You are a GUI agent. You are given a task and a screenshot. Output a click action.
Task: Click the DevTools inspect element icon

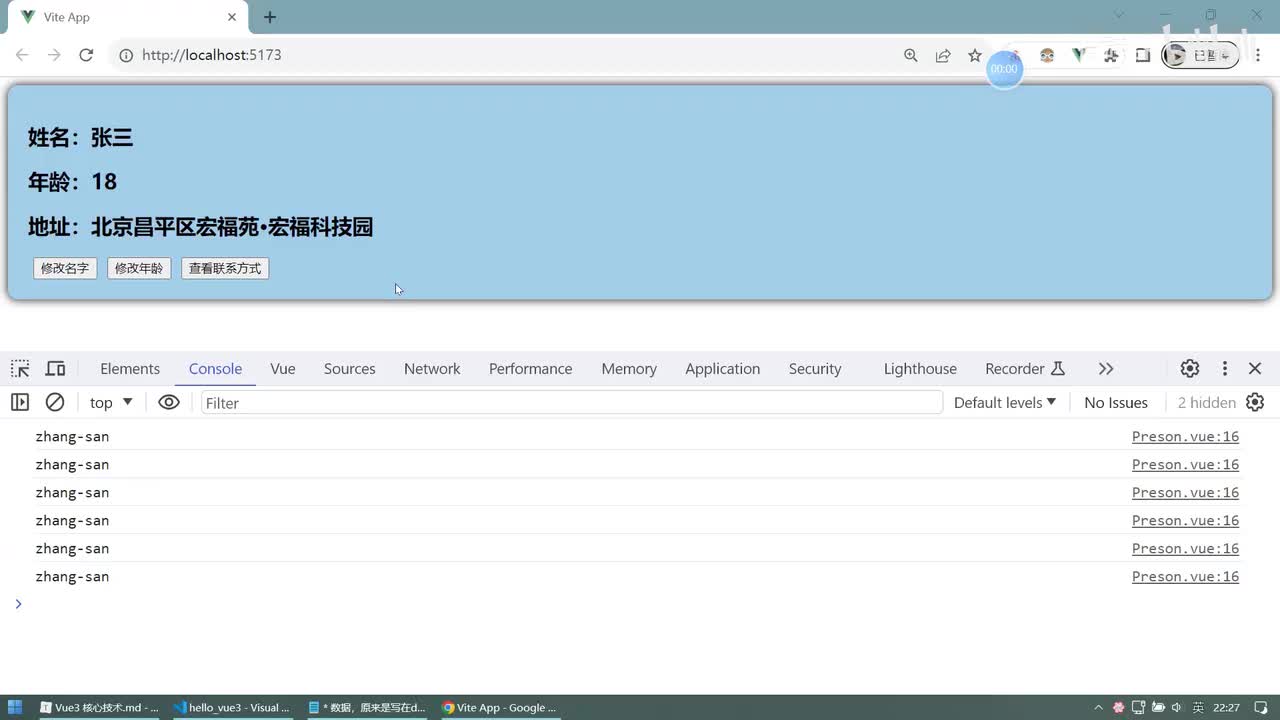click(x=20, y=369)
